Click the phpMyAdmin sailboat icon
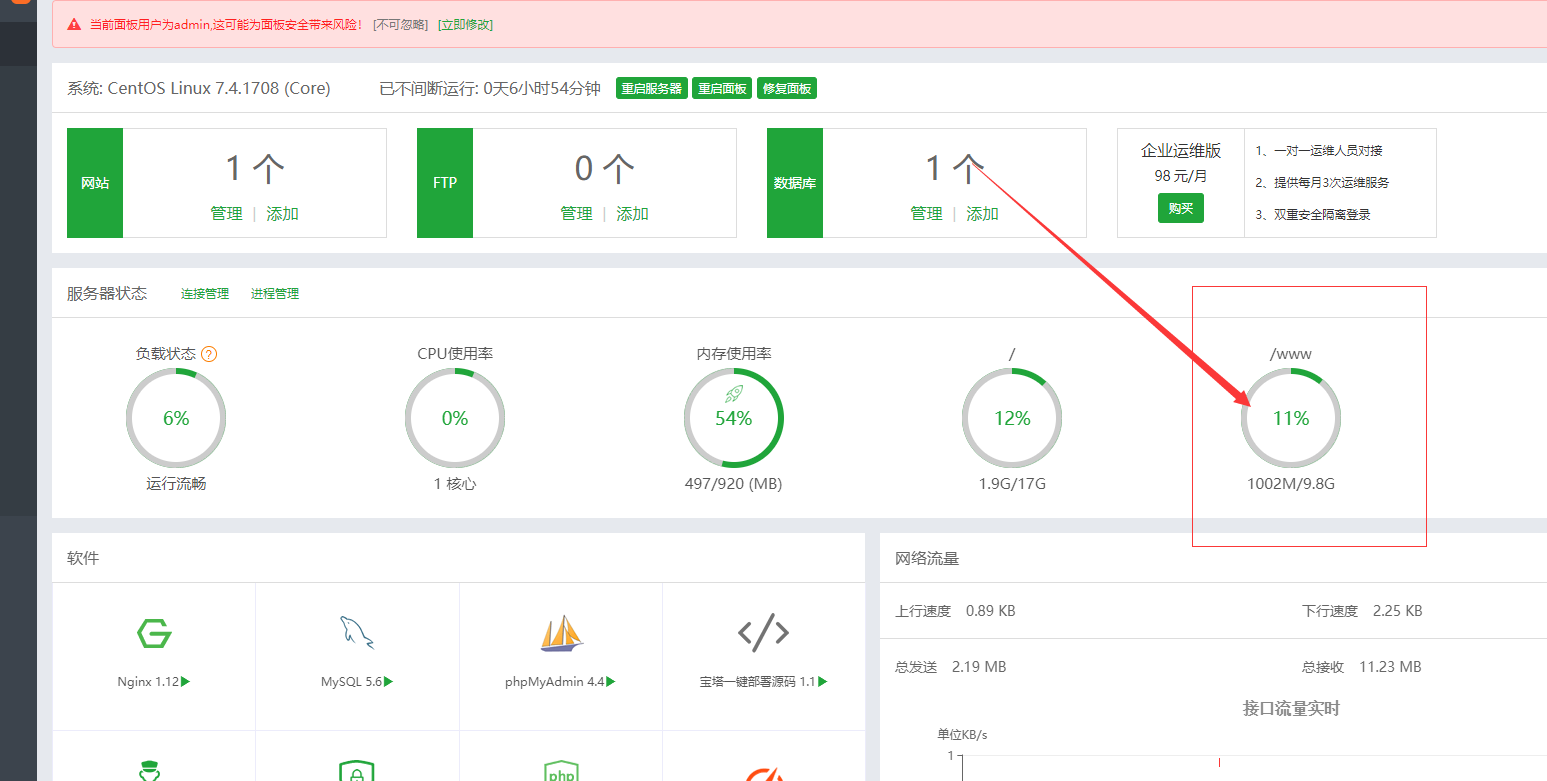The width and height of the screenshot is (1547, 781). (561, 634)
